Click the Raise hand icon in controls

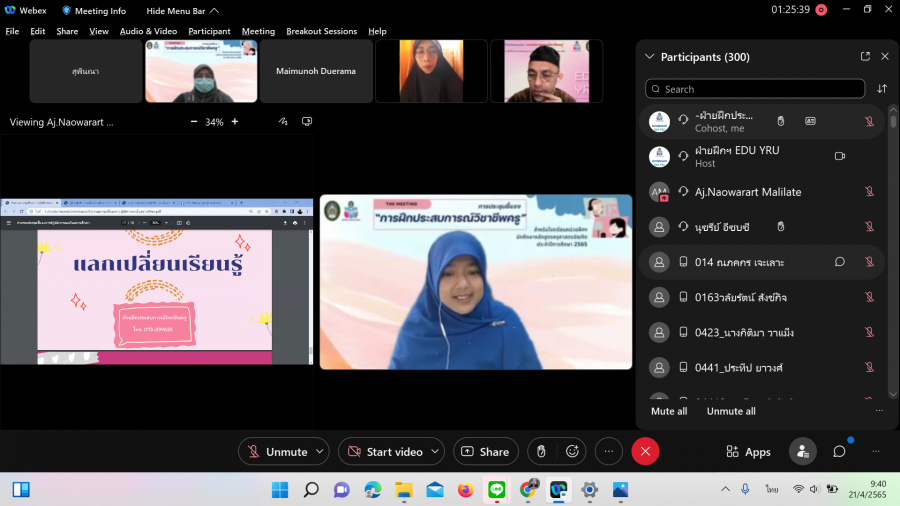coord(541,452)
